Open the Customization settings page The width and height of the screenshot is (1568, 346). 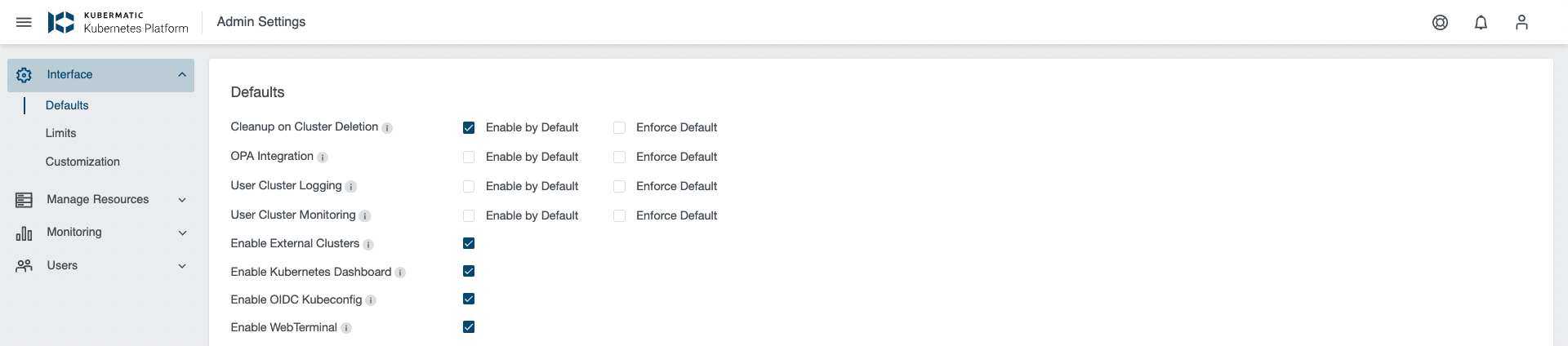point(82,162)
